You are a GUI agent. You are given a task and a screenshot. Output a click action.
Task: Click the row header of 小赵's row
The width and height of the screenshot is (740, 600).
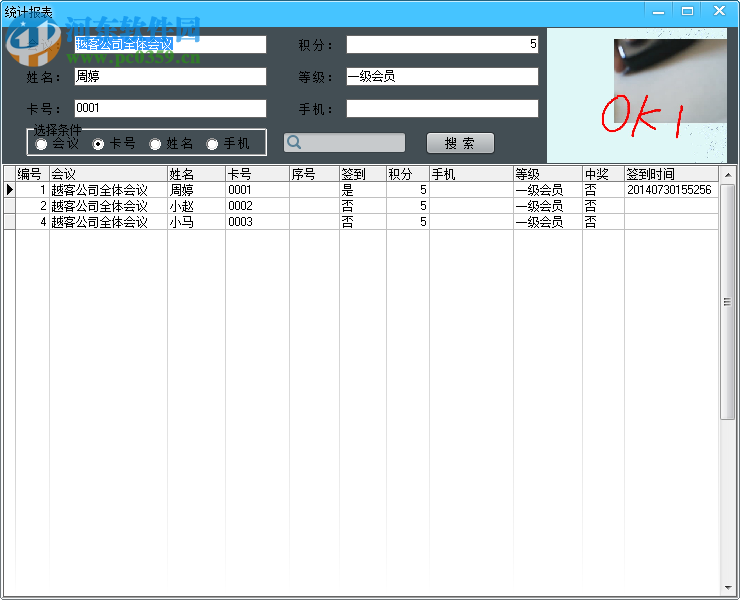coord(9,206)
